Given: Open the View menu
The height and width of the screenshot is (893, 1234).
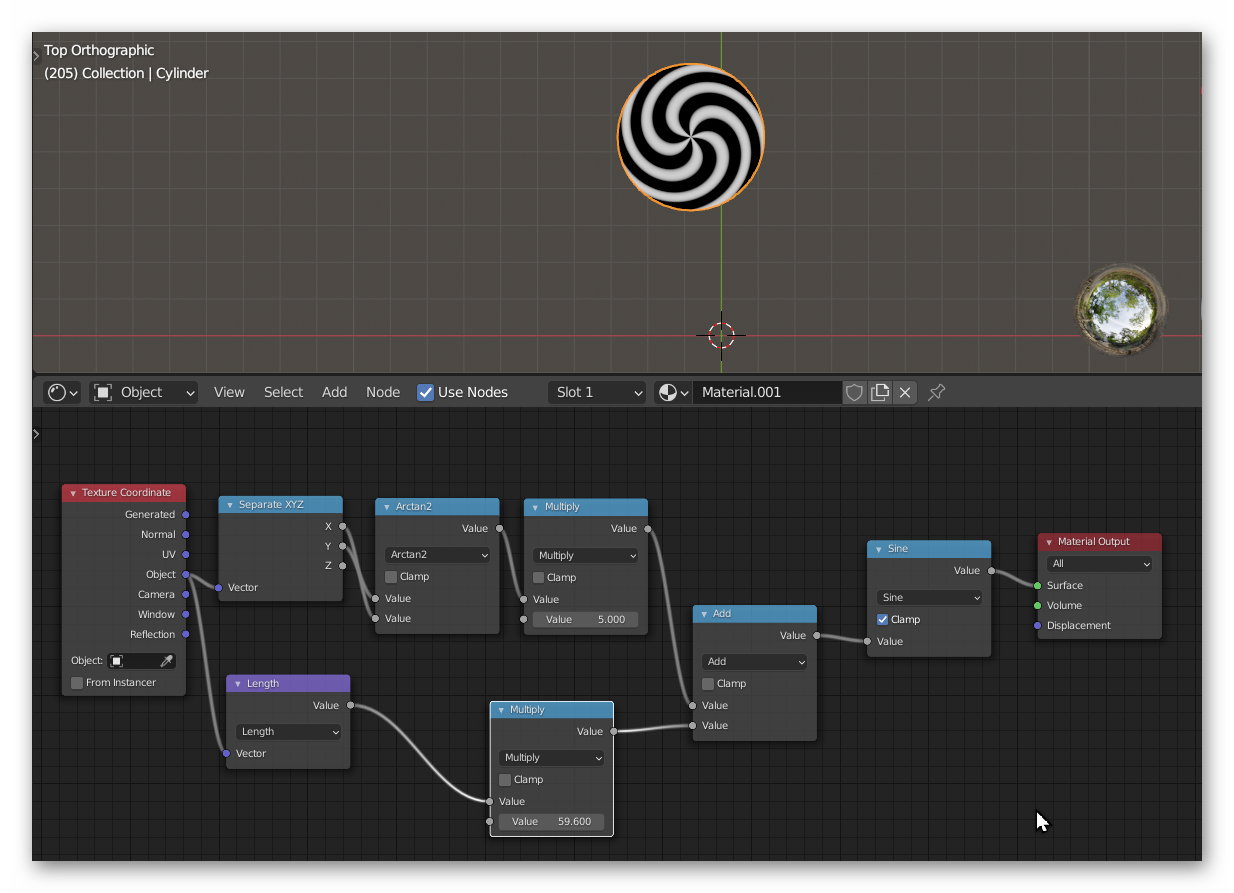Looking at the screenshot, I should click(229, 392).
